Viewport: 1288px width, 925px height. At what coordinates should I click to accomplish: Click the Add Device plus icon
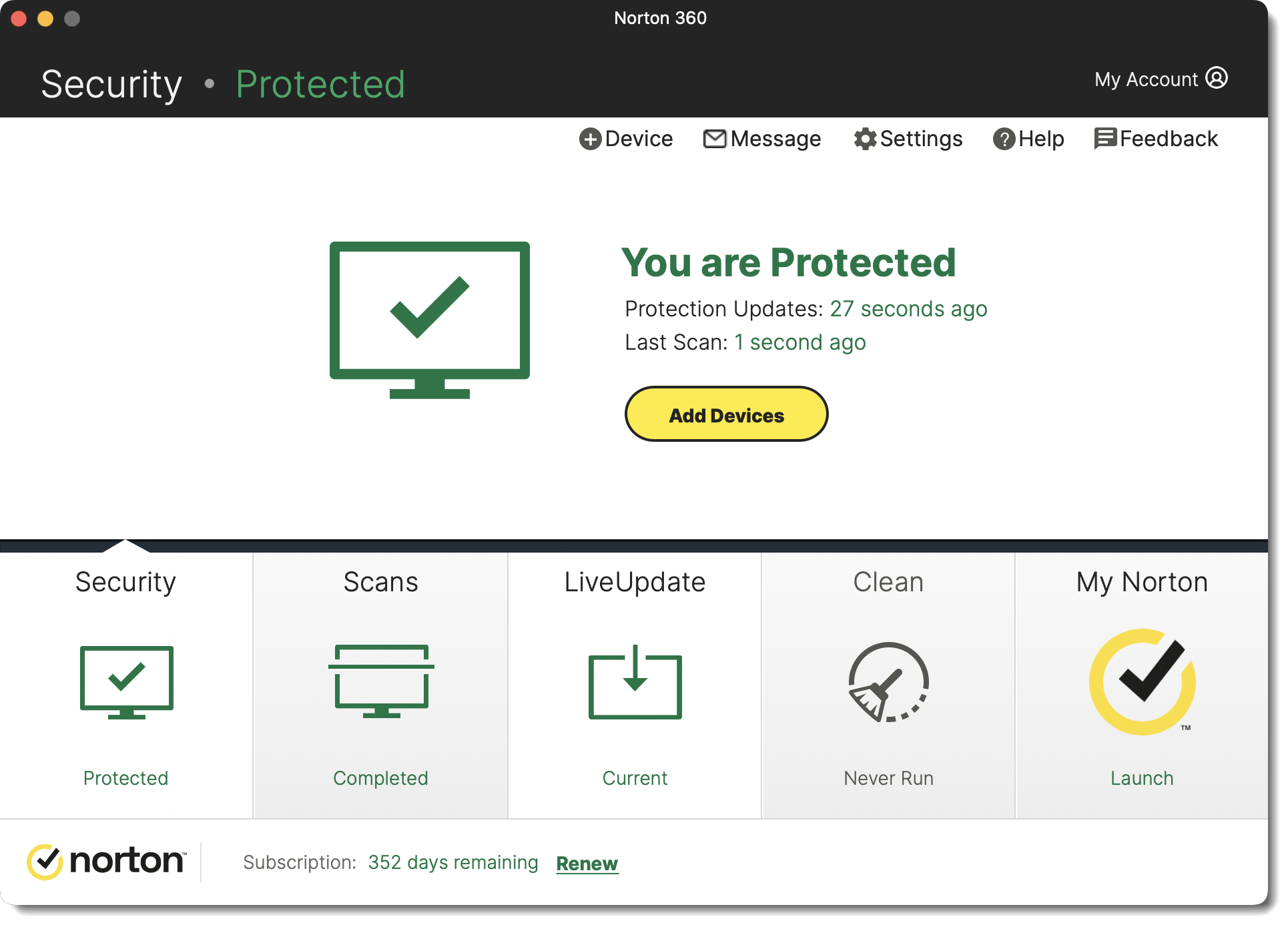click(590, 139)
